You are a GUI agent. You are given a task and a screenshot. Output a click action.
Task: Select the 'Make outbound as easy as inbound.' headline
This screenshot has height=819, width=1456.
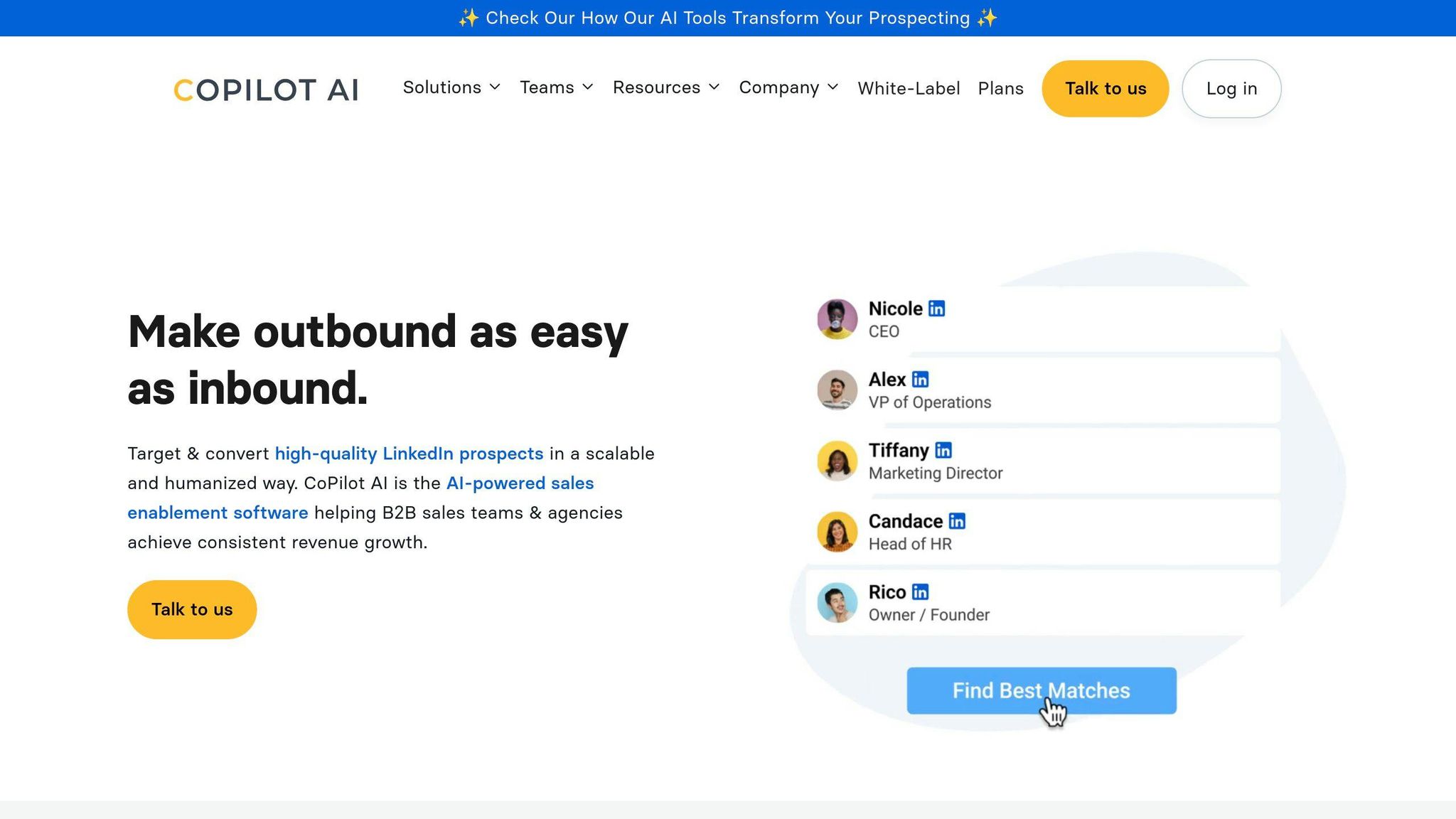click(x=378, y=360)
